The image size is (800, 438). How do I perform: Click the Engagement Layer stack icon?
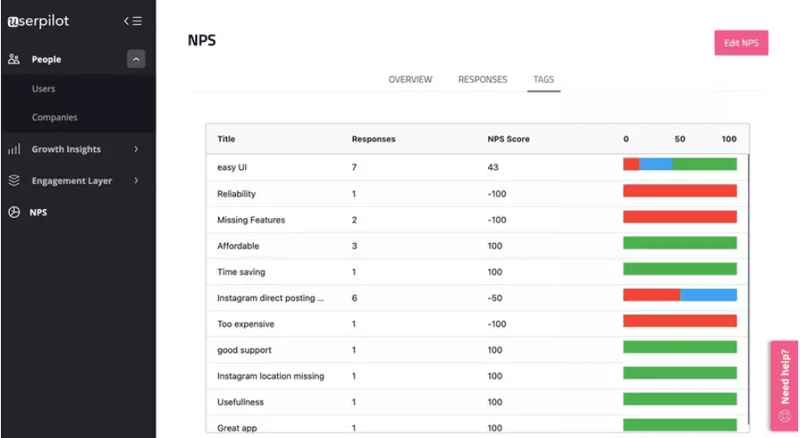click(x=14, y=181)
